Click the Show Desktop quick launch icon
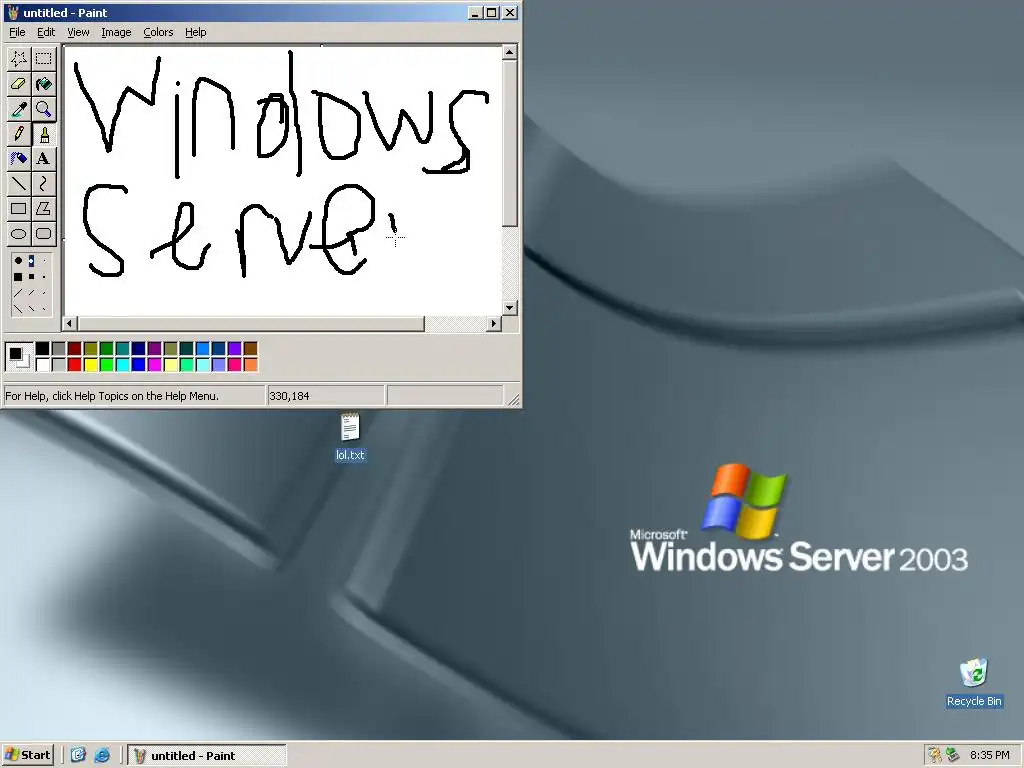Viewport: 1024px width, 768px height. [x=78, y=755]
